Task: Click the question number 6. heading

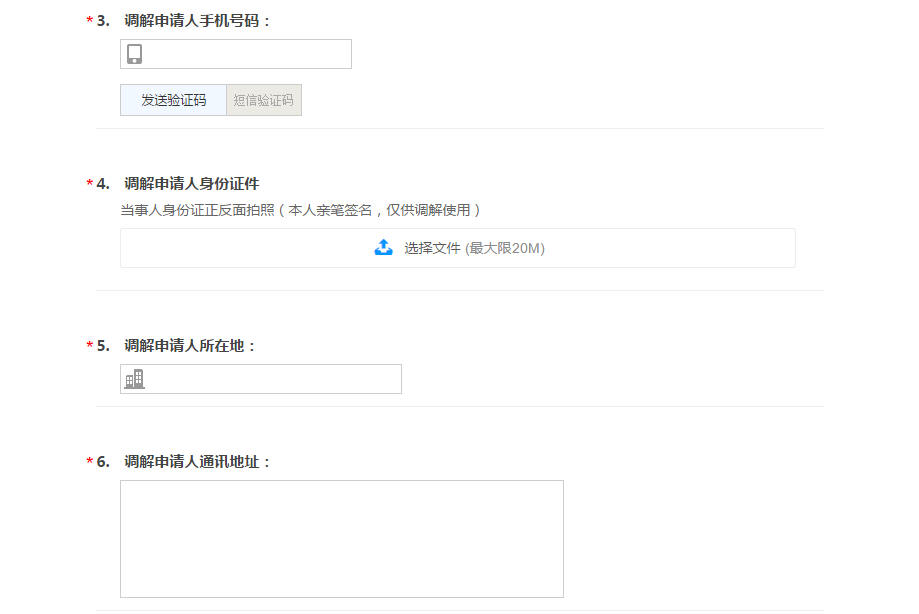Action: 103,461
